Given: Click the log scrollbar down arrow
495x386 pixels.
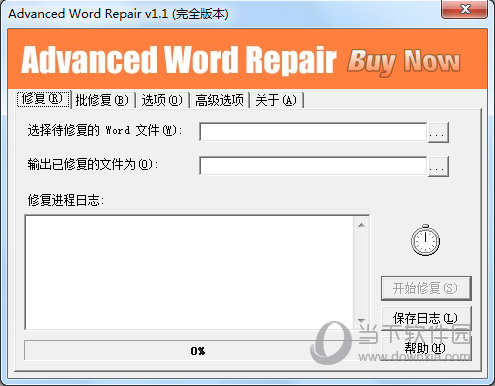Looking at the screenshot, I should point(361,320).
